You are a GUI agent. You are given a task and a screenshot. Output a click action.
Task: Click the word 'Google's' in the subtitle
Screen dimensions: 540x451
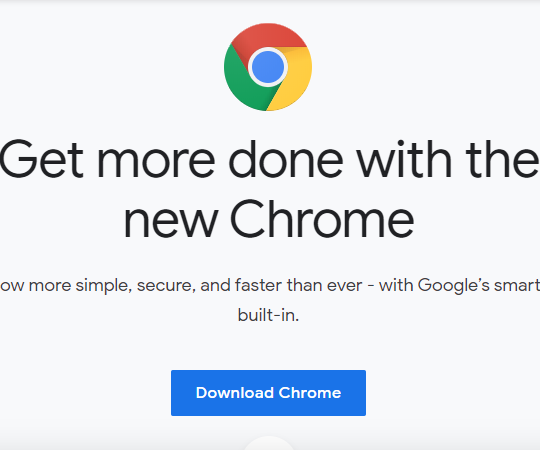point(454,286)
